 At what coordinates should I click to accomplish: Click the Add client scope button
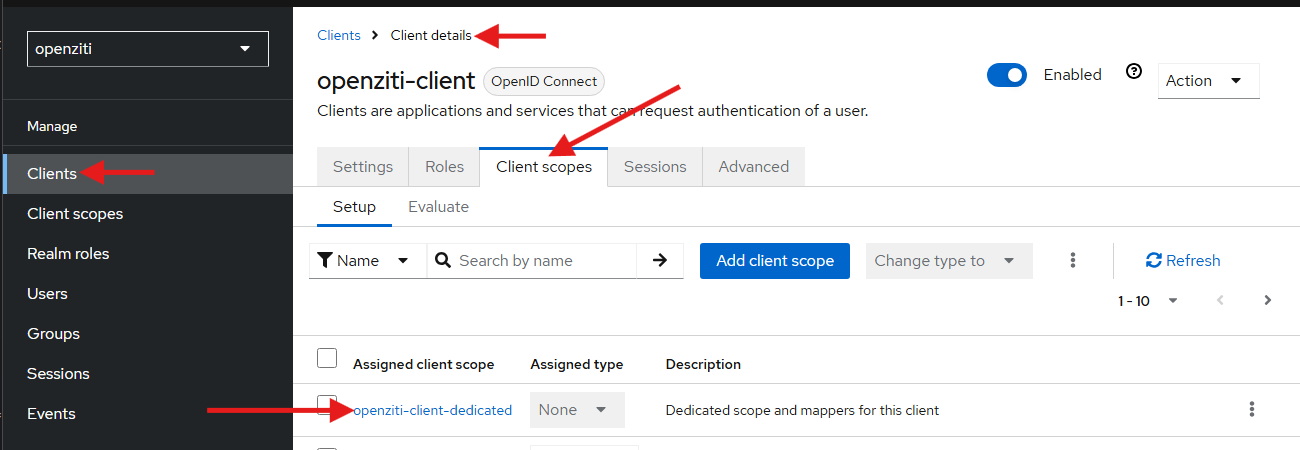[775, 260]
